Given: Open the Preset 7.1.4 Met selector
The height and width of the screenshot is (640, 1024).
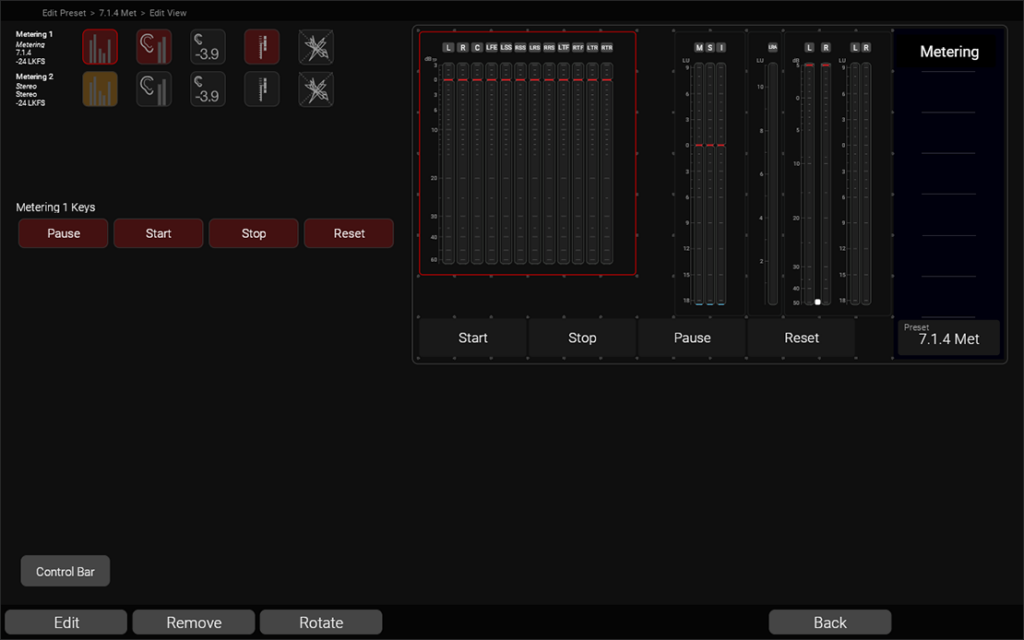Looking at the screenshot, I should (x=948, y=337).
